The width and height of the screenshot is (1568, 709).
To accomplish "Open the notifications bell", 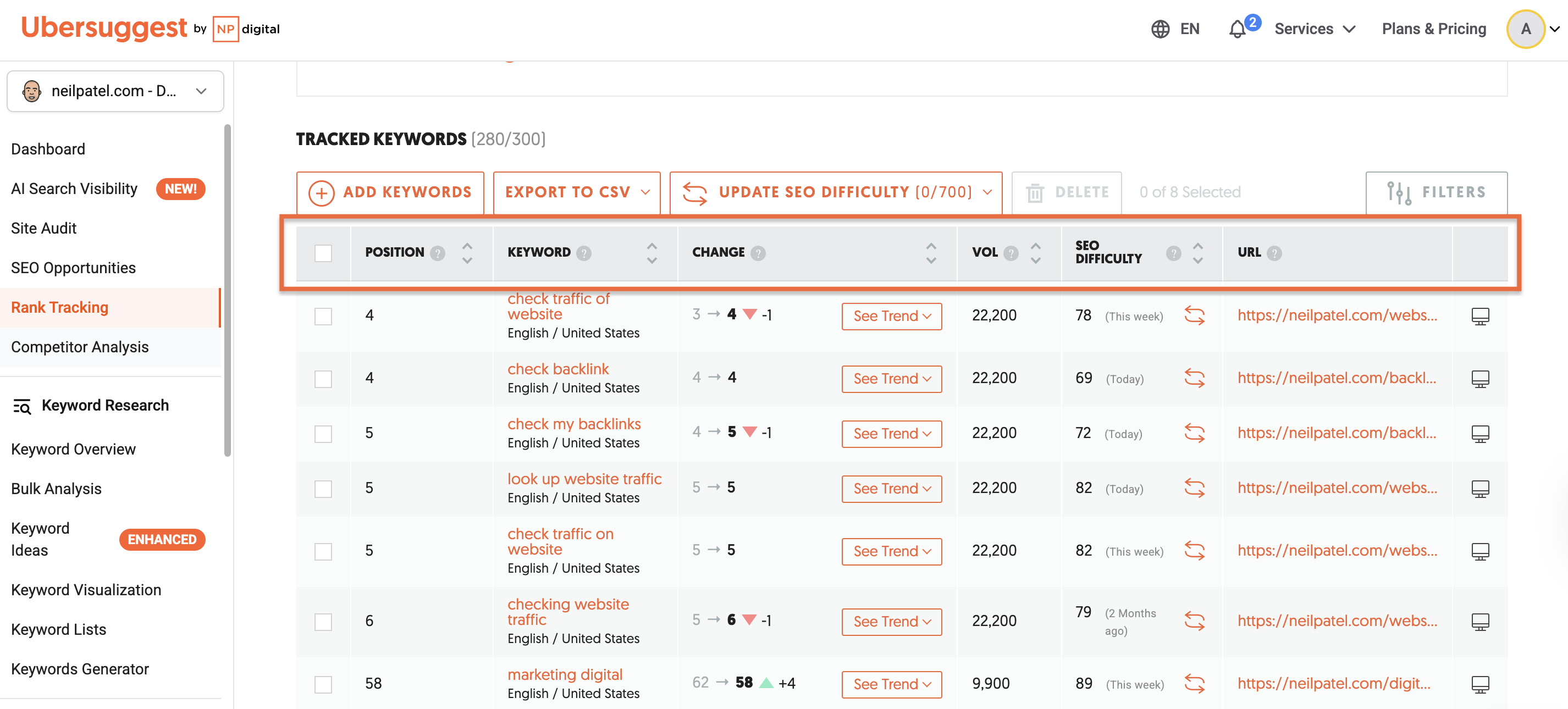I will tap(1238, 29).
